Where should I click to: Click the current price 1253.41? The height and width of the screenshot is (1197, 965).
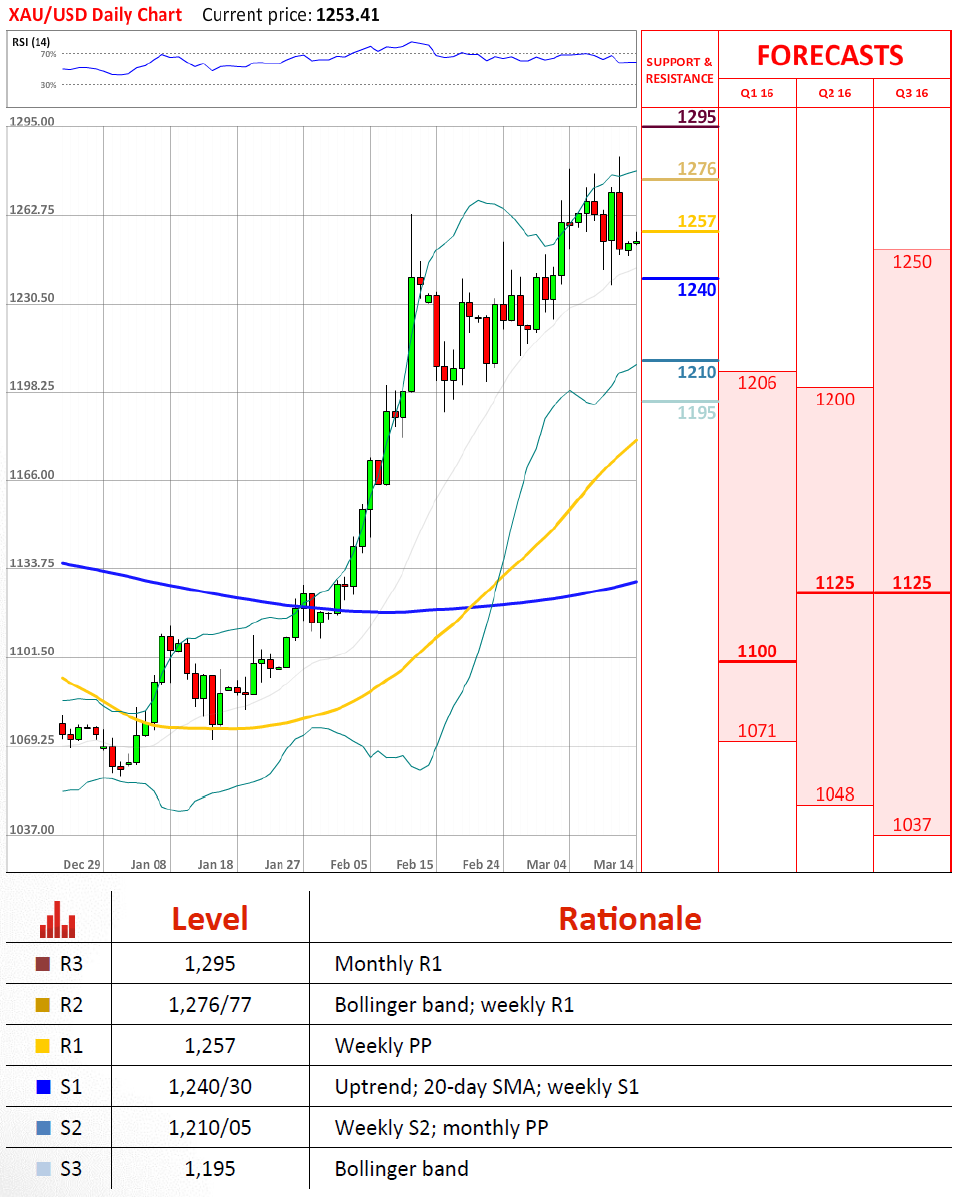point(347,15)
